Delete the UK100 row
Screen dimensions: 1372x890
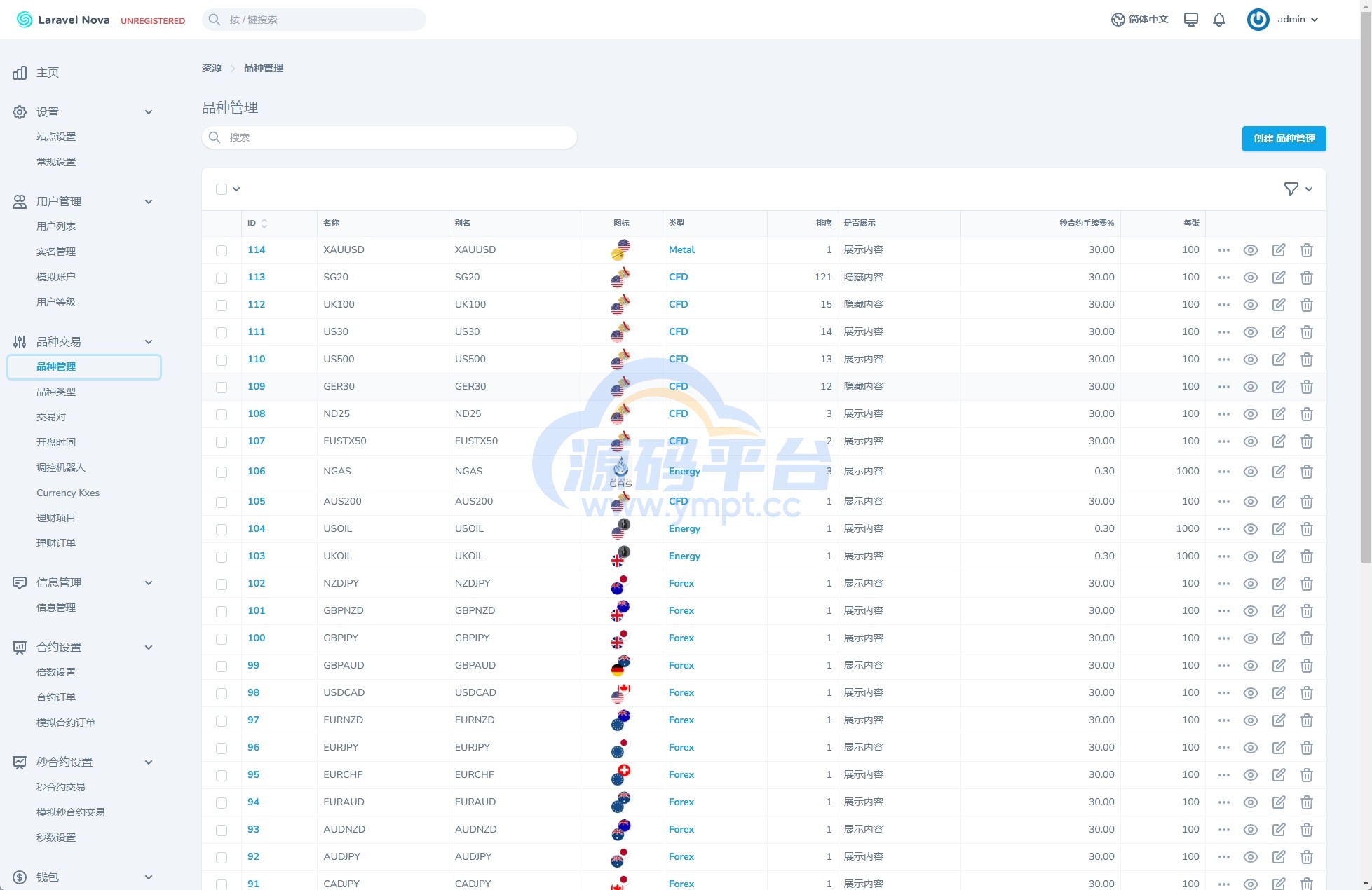pos(1307,305)
